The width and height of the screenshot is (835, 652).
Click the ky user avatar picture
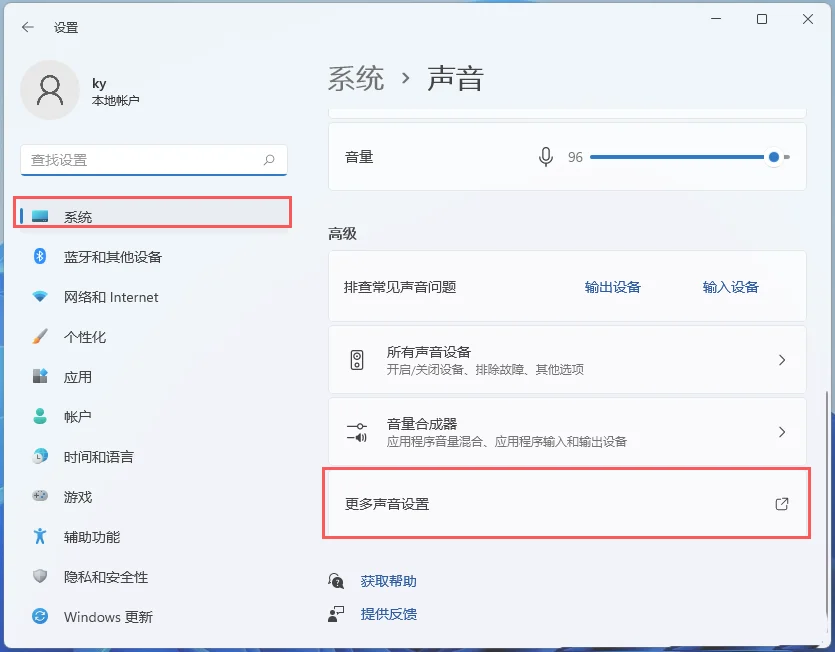[50, 90]
